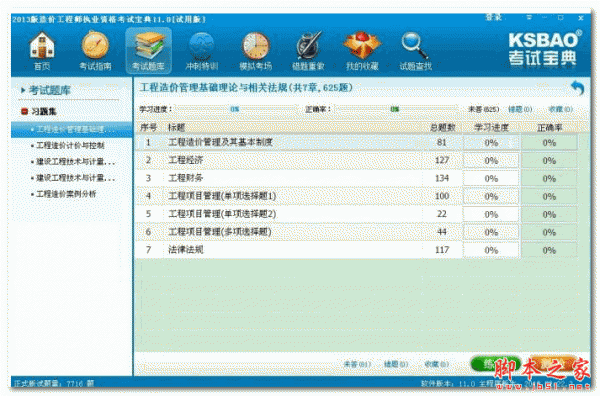Screen dimensions: 600x396
Task: Select 工程造价计价与控制 in sidebar
Action: [70, 145]
